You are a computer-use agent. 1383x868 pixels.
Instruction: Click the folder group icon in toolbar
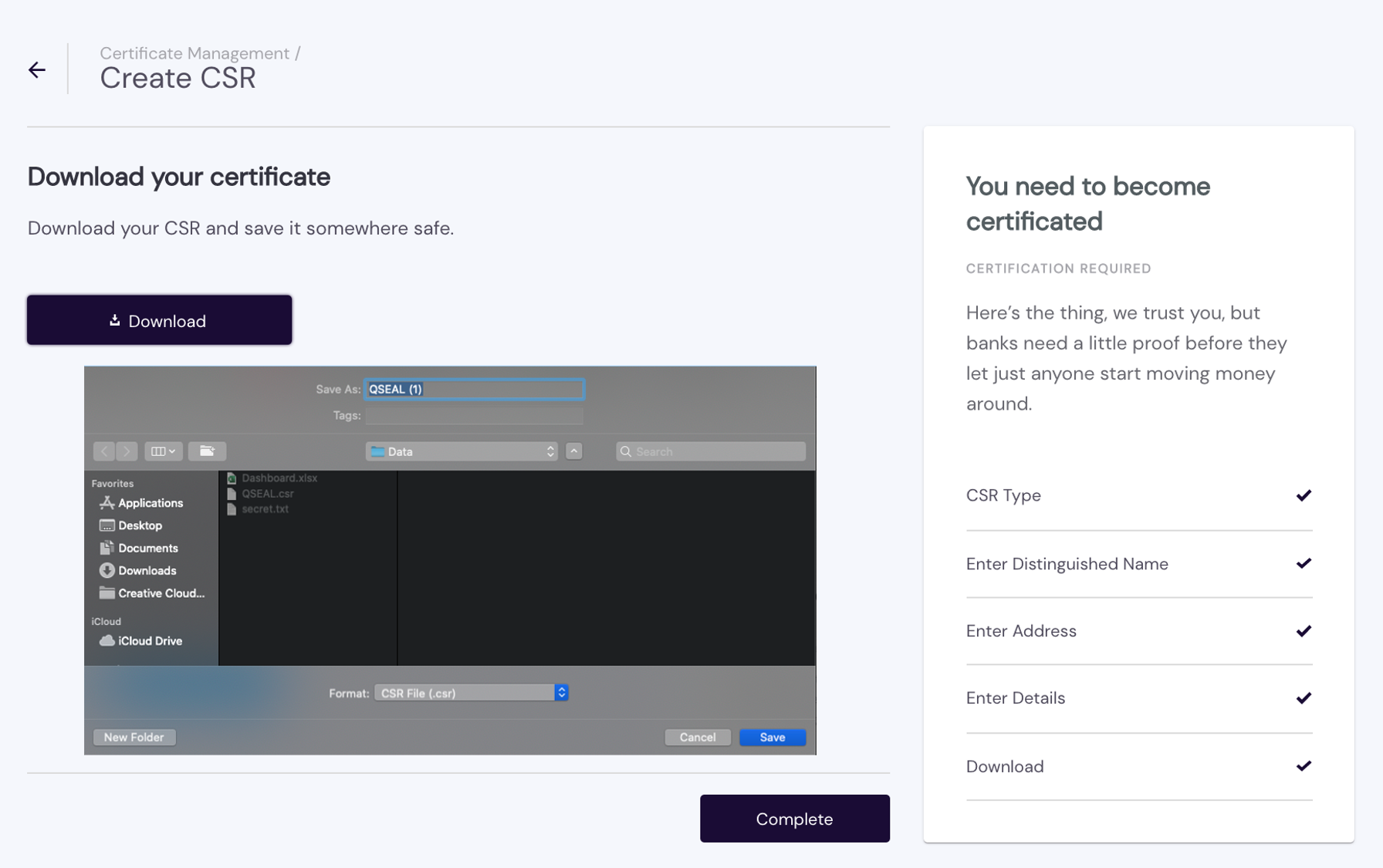(x=207, y=451)
